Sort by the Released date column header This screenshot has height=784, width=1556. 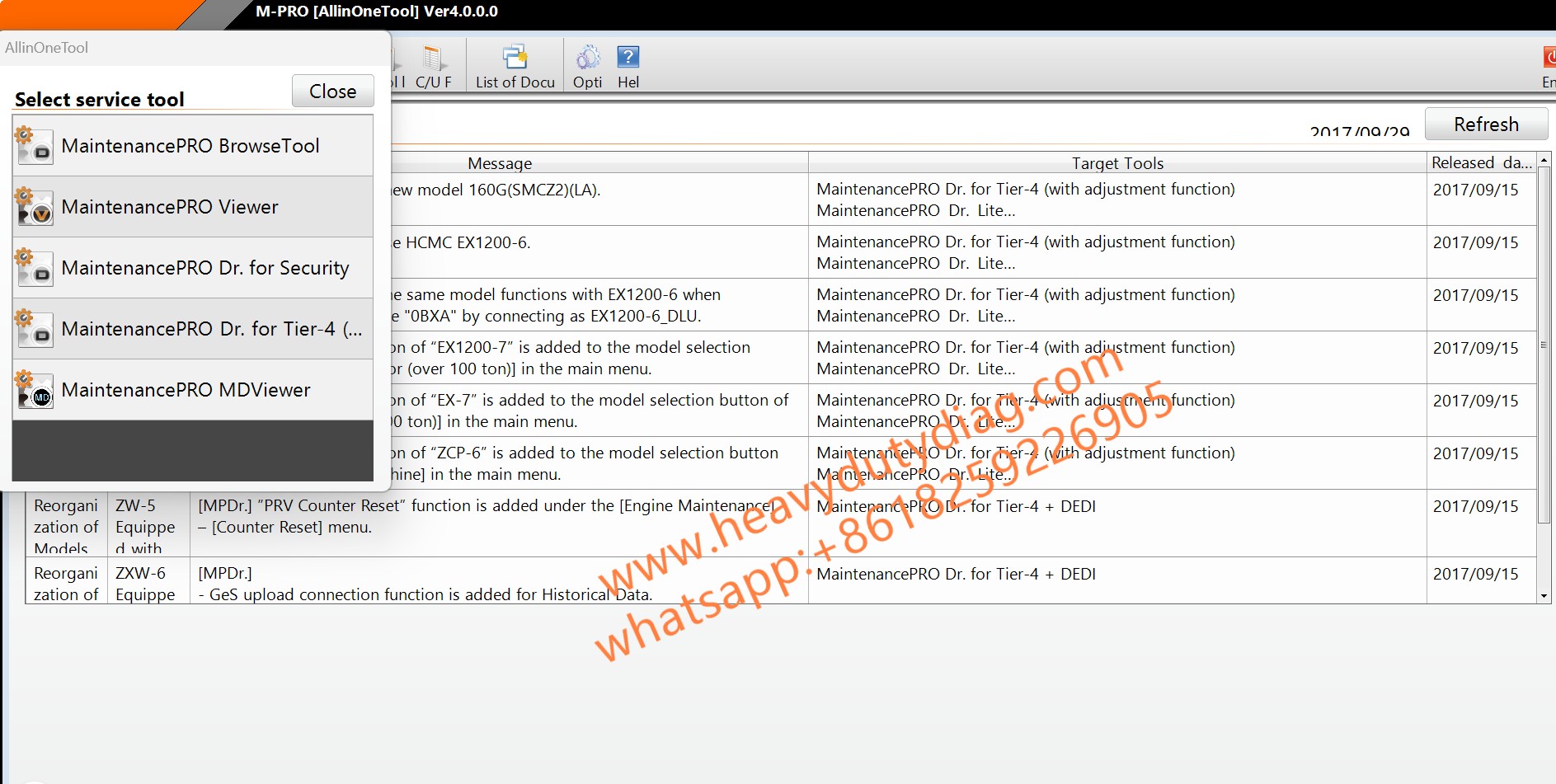(x=1482, y=163)
